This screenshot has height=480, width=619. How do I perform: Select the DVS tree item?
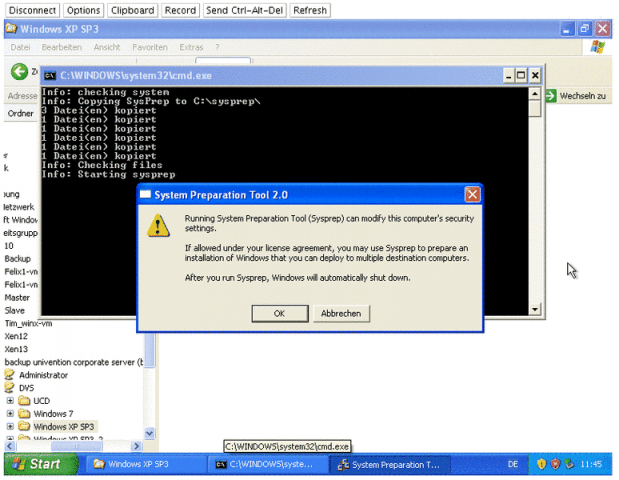26,388
